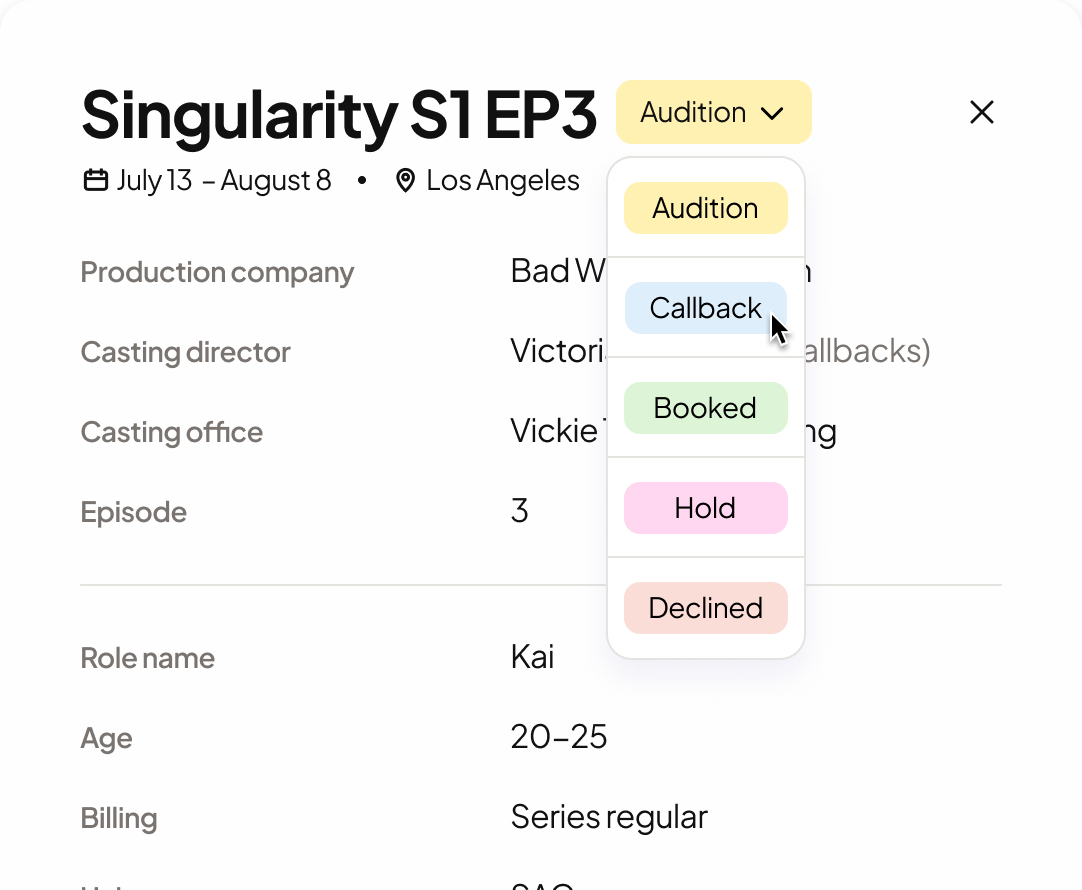Click the Casting director label
This screenshot has height=890, width=1082.
[185, 352]
